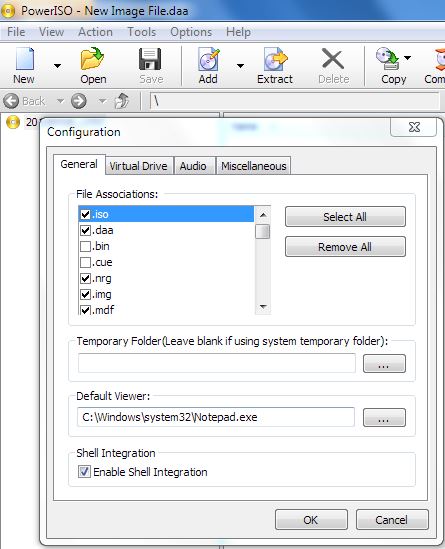
Task: Click the file associations scrollbar up arrow
Action: click(x=263, y=214)
